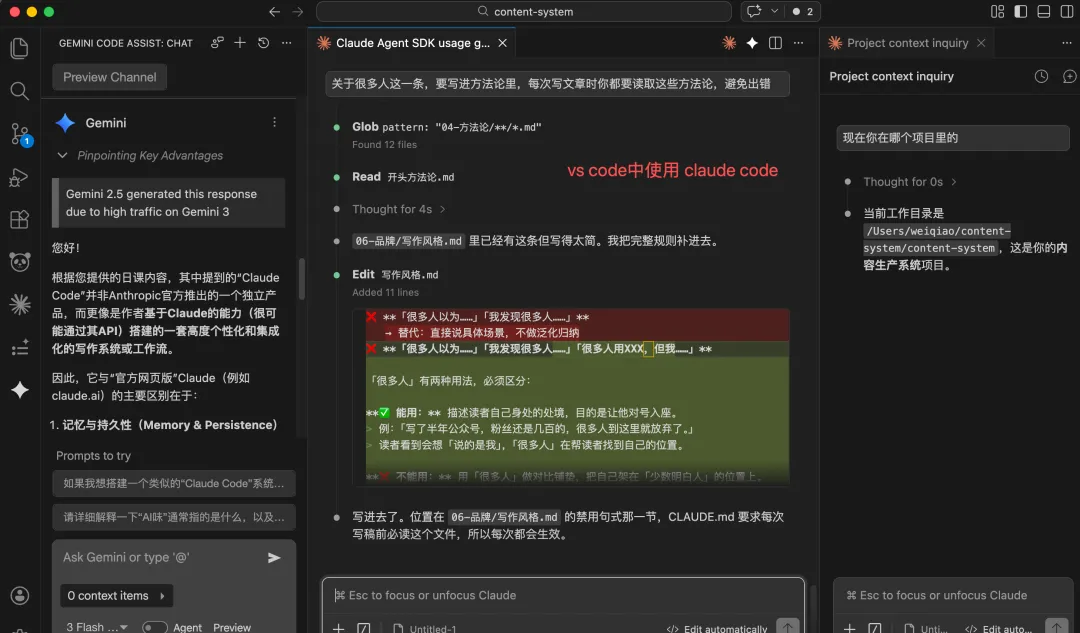Open session history in Project context inquiry

click(1041, 76)
